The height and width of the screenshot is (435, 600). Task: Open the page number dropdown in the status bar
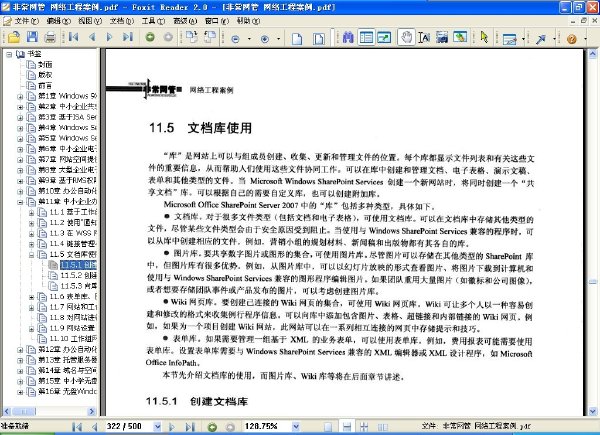157,426
